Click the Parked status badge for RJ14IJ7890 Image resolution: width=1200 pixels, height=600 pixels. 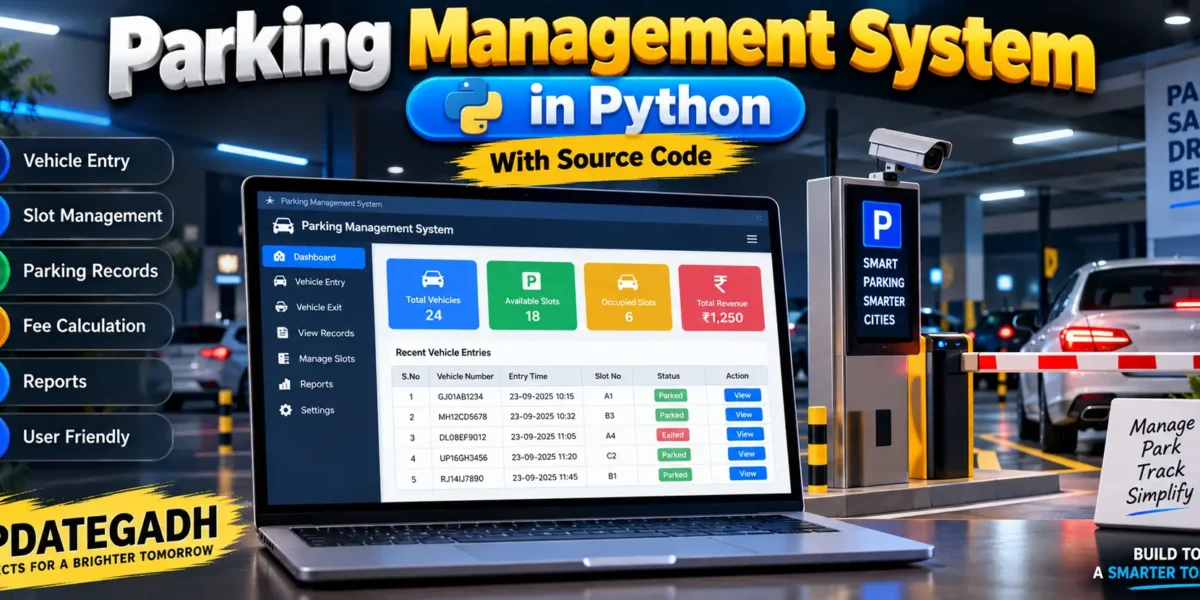[x=675, y=475]
